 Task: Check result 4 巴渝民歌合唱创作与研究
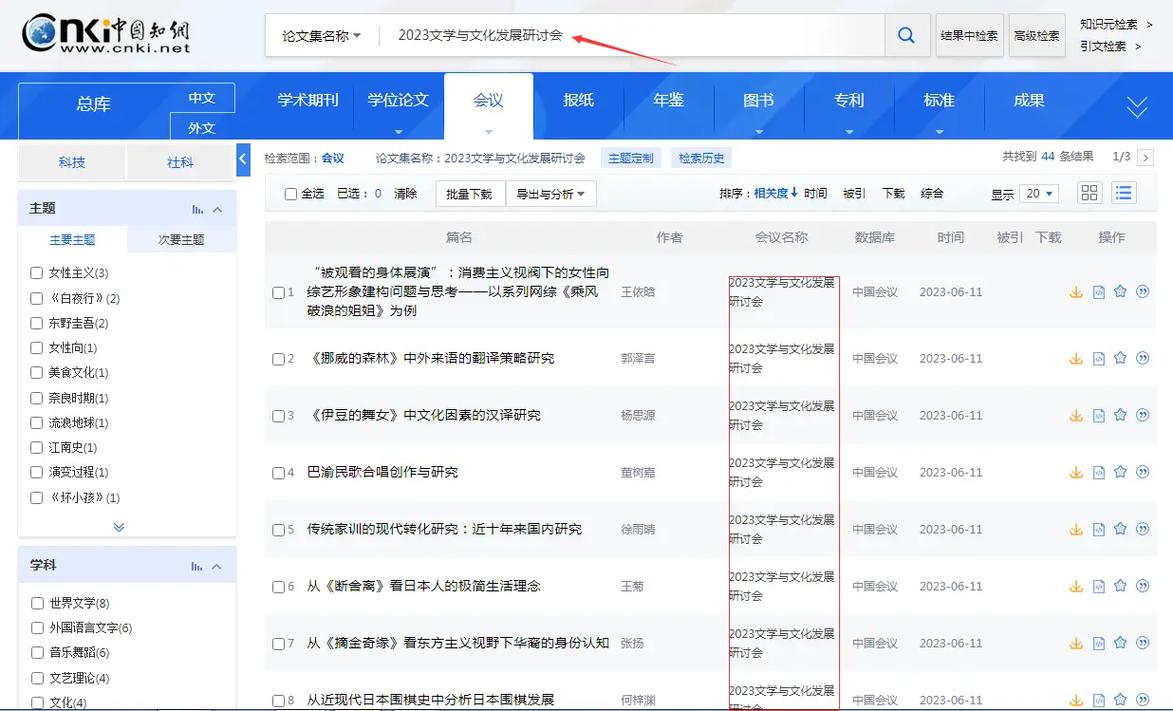279,471
